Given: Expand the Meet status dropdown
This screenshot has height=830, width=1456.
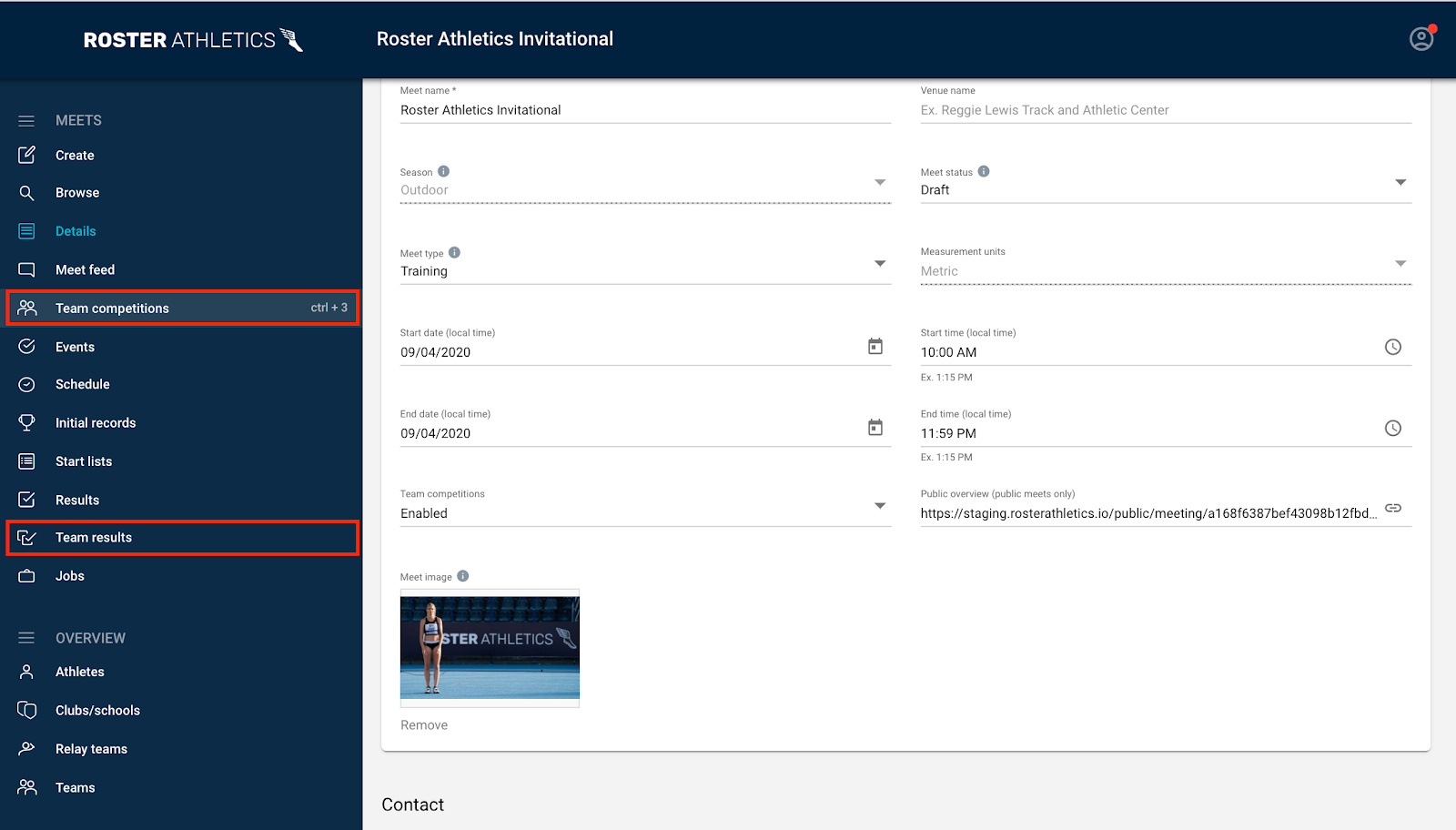Looking at the screenshot, I should point(1399,182).
